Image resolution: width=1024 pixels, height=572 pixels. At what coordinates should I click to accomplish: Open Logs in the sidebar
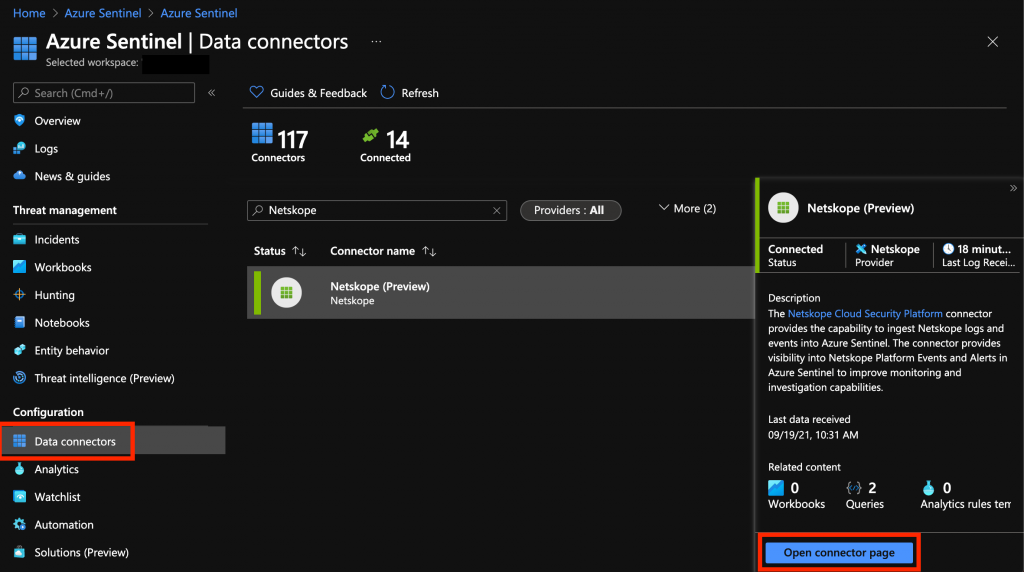click(x=46, y=148)
